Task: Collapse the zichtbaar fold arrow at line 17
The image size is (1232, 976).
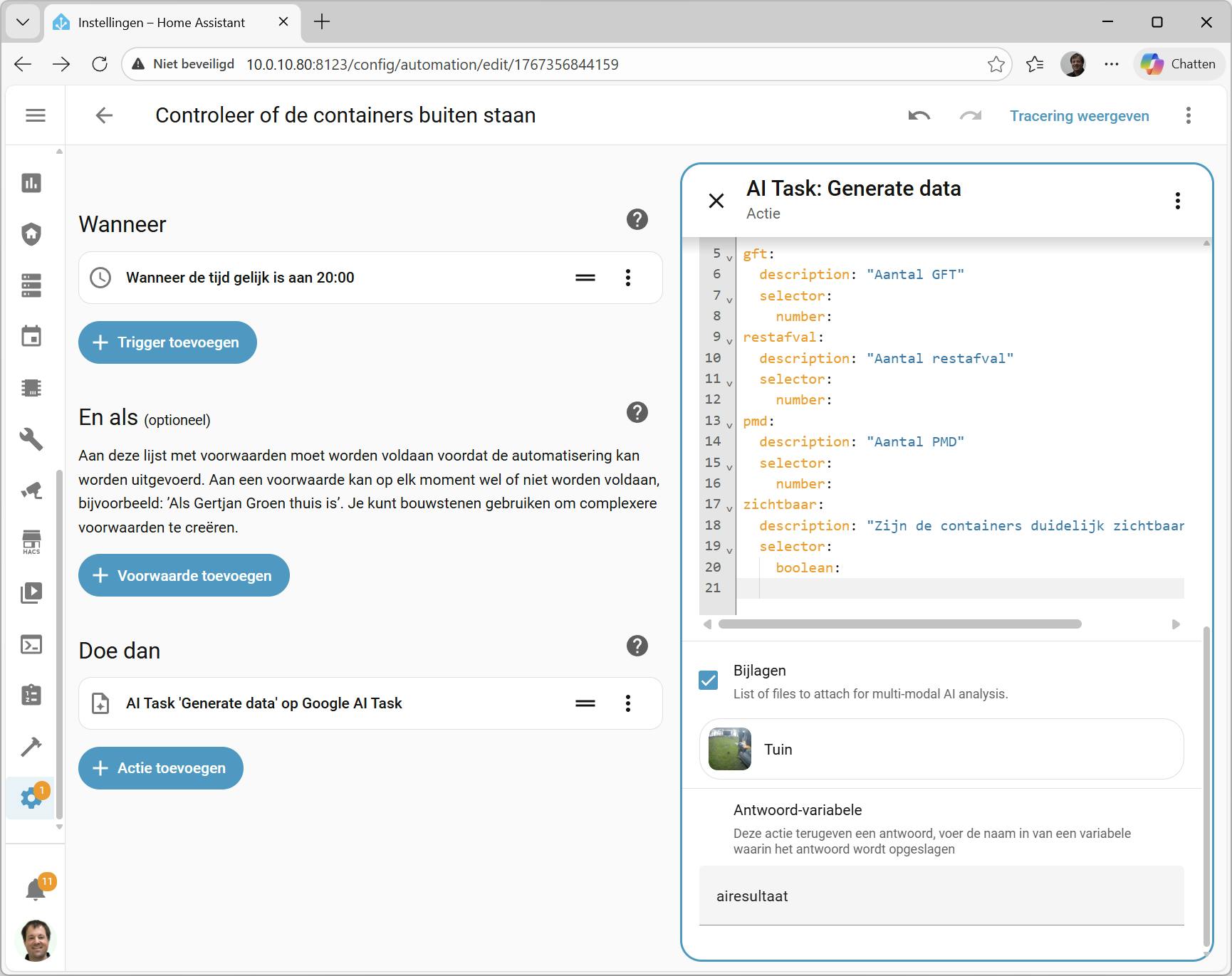Action: point(729,508)
